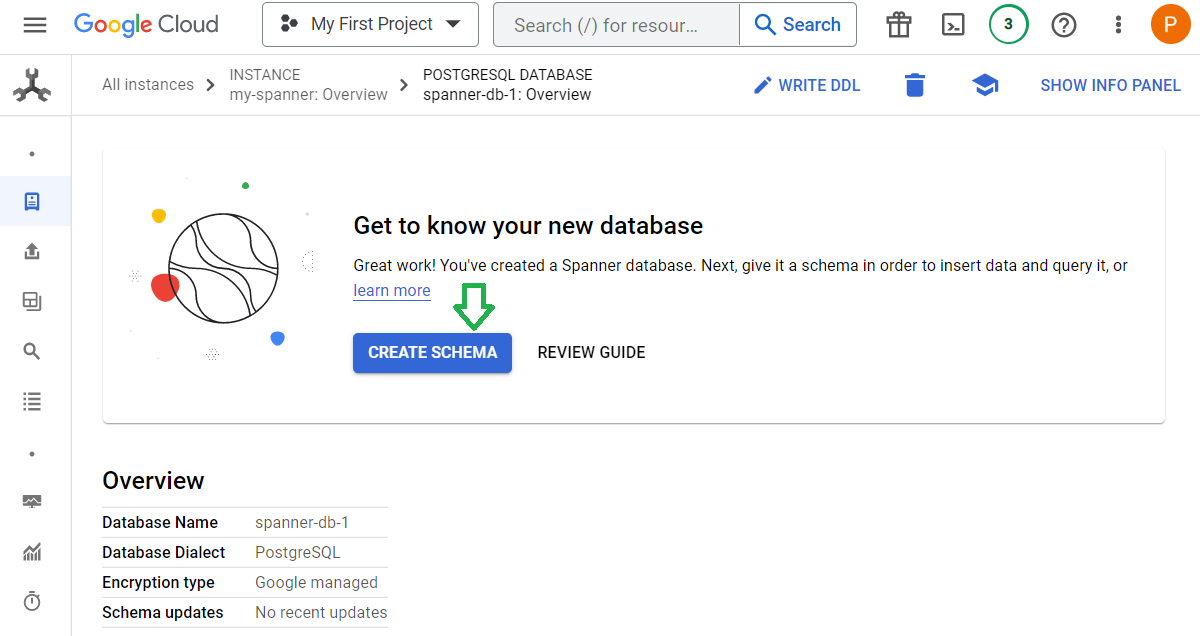Click Google managed encryption value
1200x636 pixels.
[316, 582]
